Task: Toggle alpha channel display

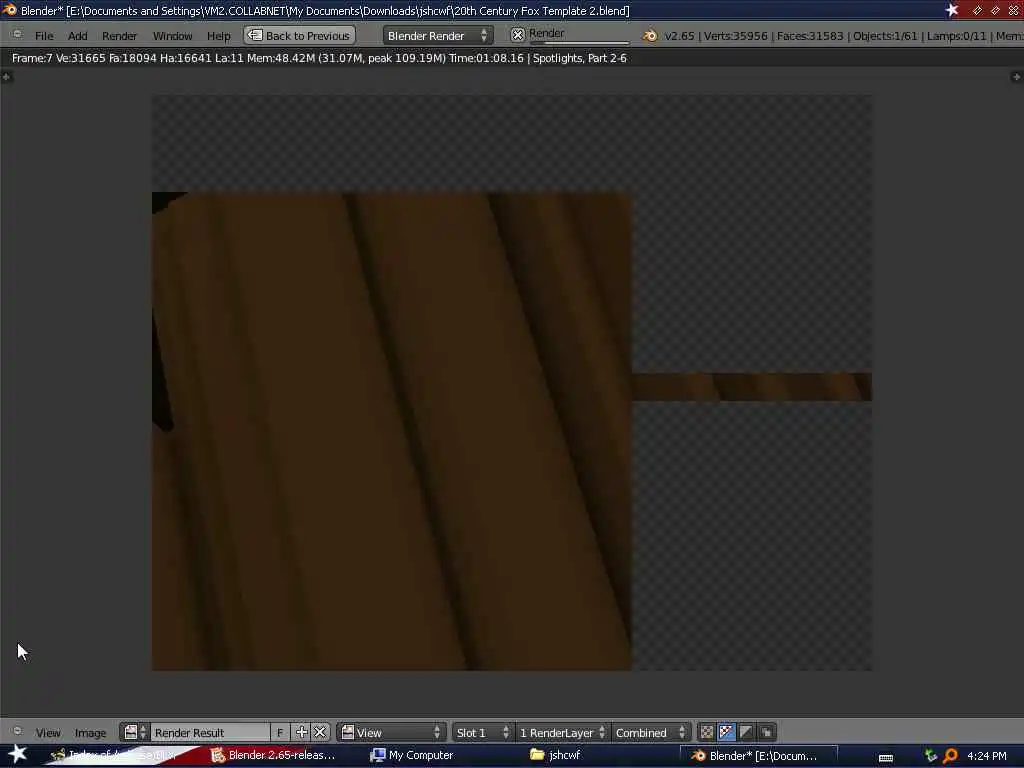Action: 746,732
